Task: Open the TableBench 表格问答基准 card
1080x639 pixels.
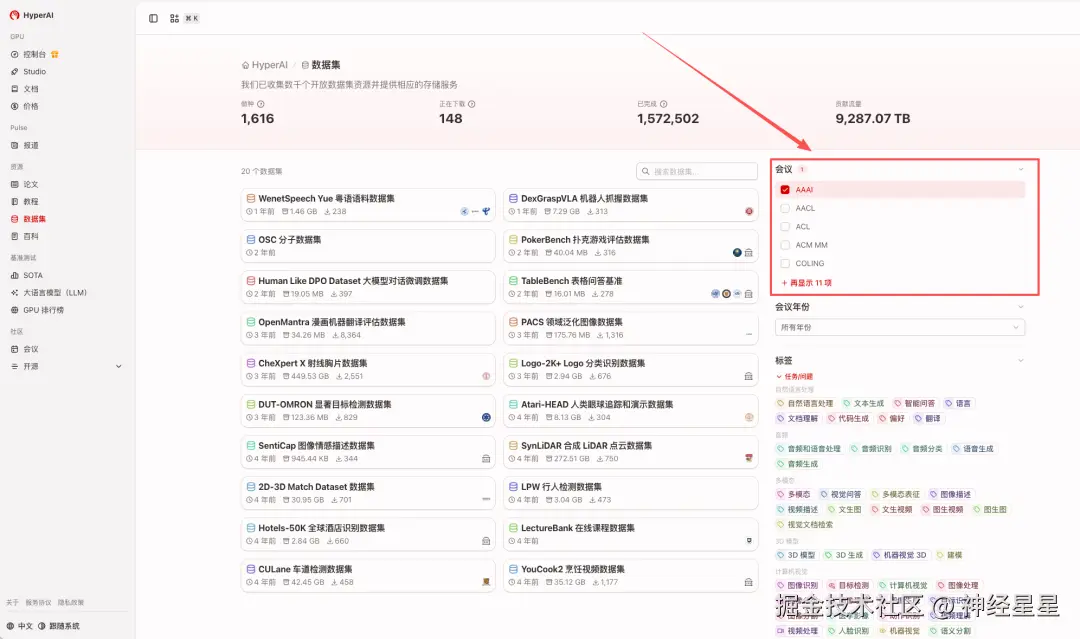Action: point(630,287)
